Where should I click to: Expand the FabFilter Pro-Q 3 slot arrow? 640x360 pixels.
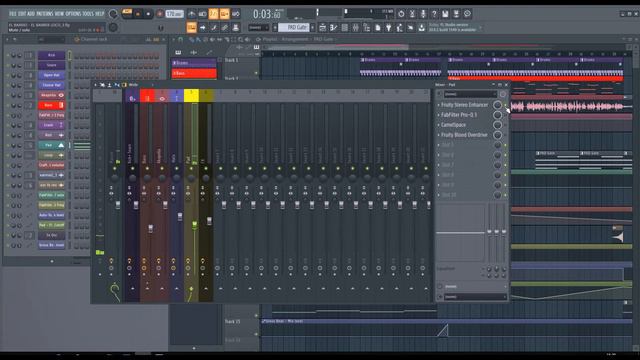[x=439, y=115]
